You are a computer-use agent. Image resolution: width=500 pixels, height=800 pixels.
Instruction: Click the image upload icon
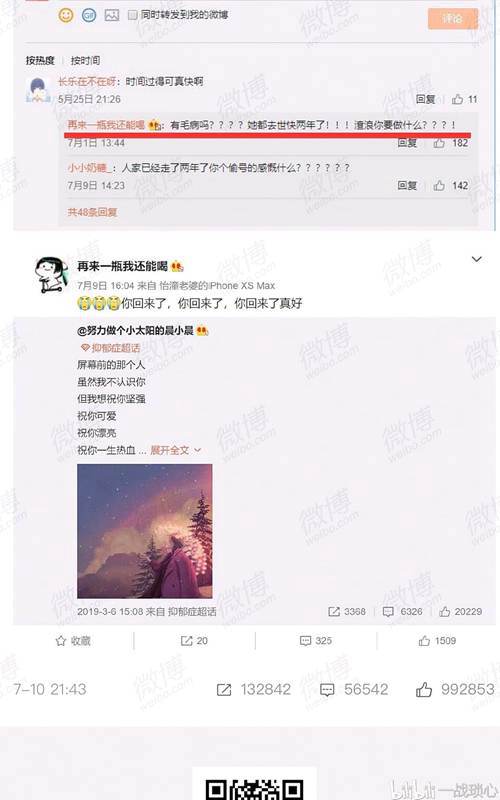click(112, 15)
